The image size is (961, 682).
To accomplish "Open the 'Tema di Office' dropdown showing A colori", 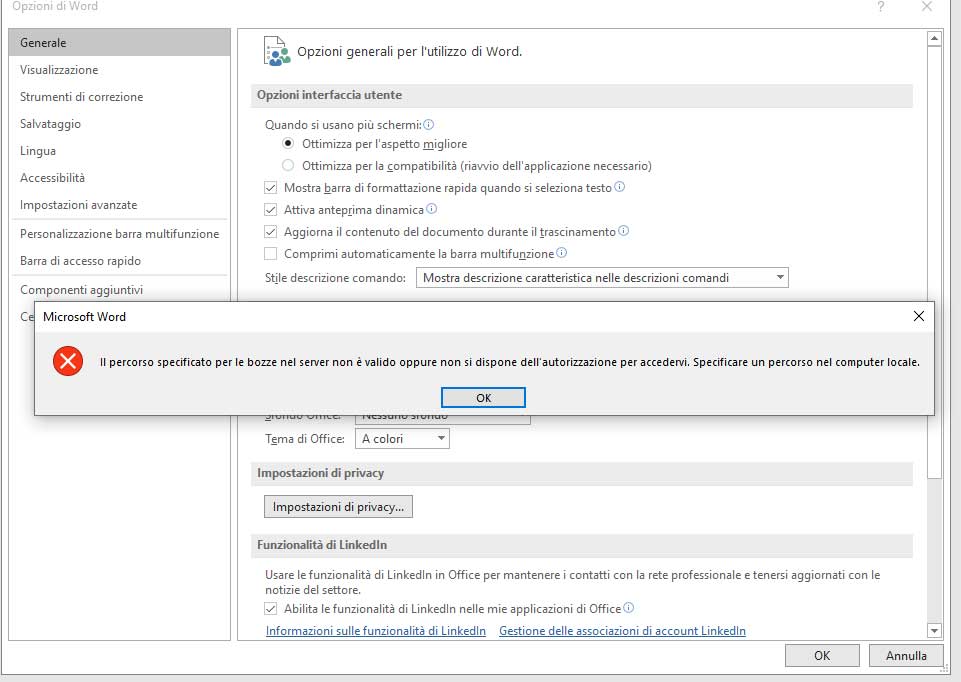I will [x=402, y=439].
